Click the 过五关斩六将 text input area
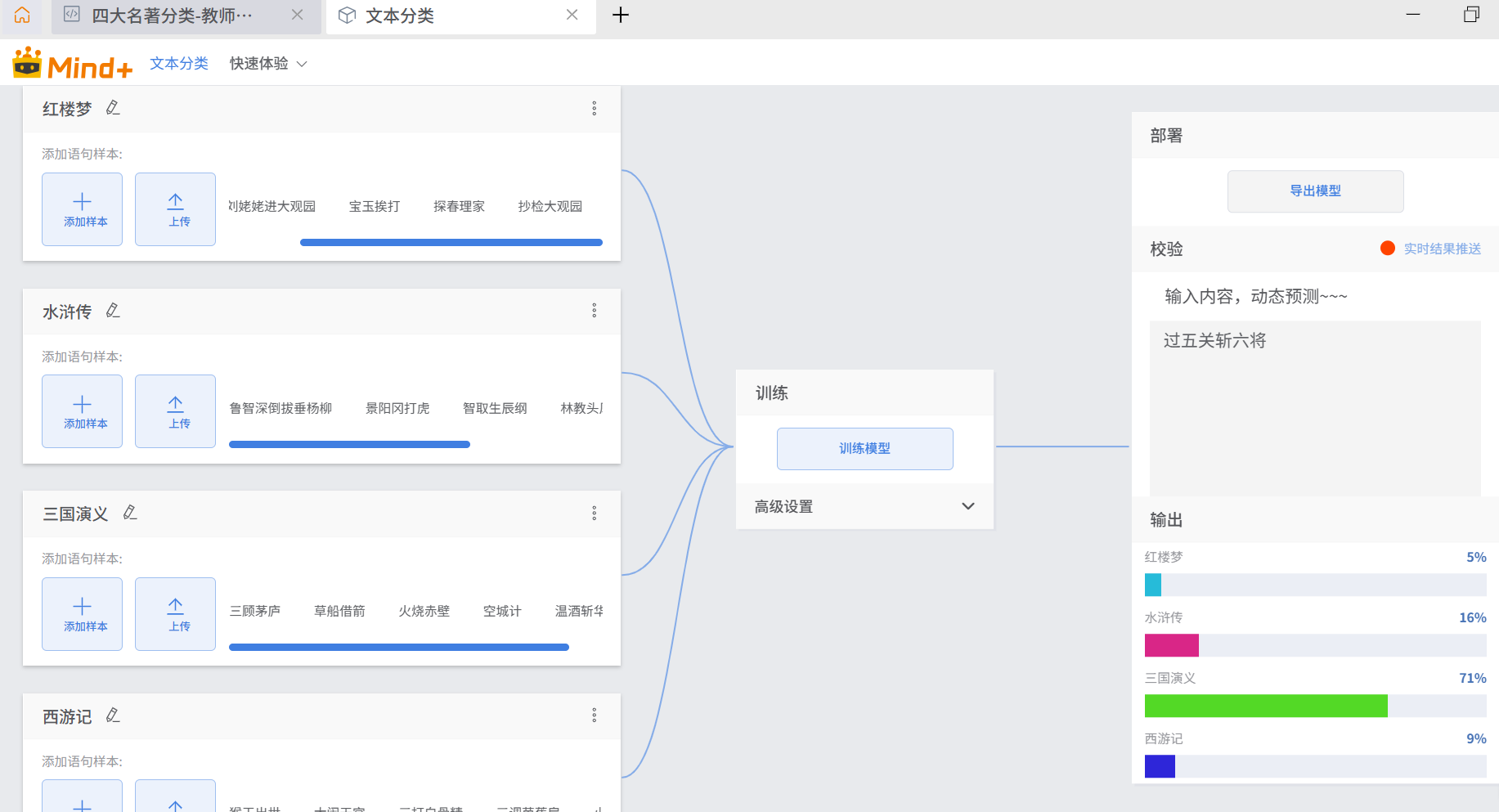The width and height of the screenshot is (1499, 812). click(1314, 407)
